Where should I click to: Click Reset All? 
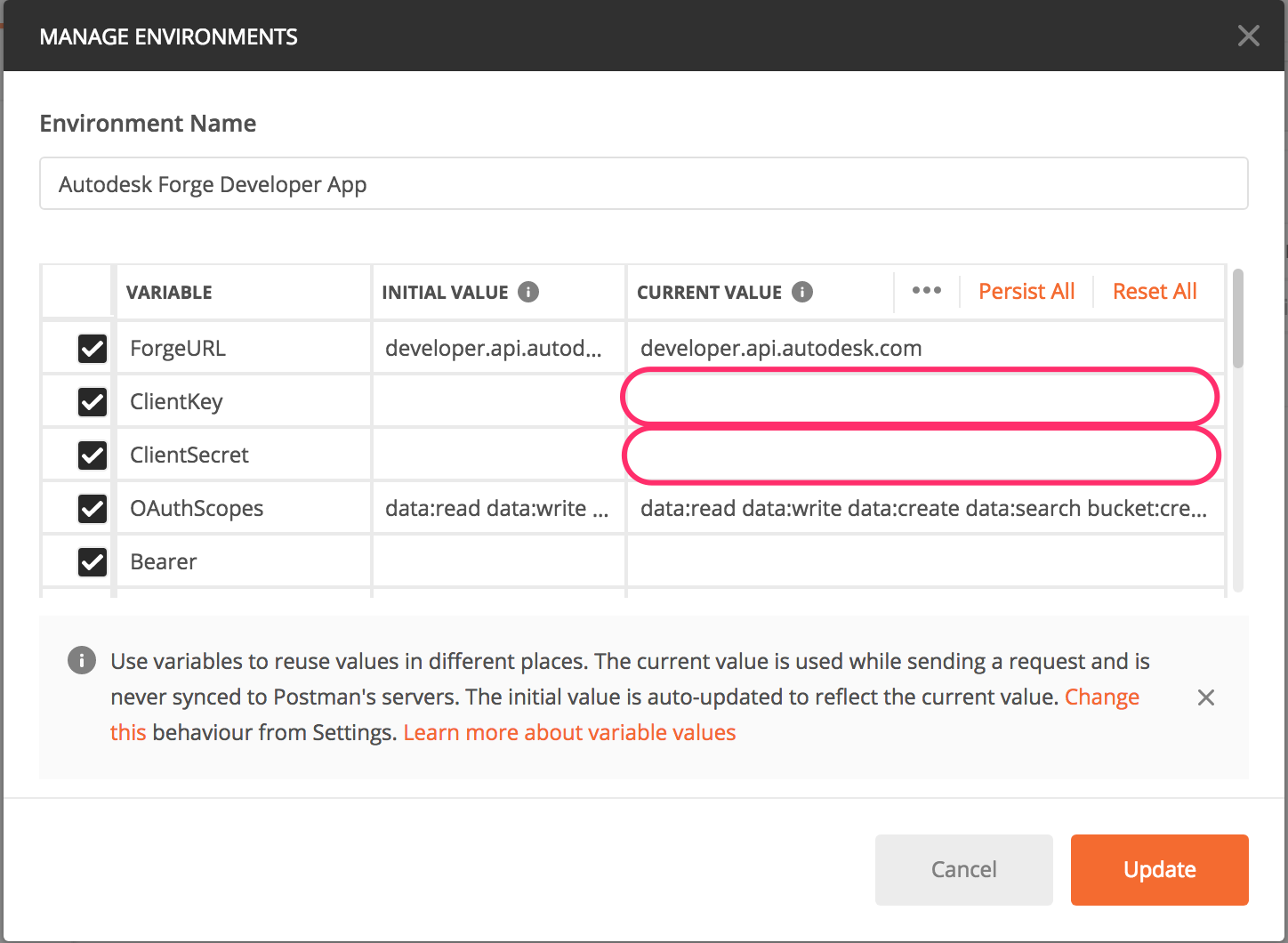[1155, 291]
